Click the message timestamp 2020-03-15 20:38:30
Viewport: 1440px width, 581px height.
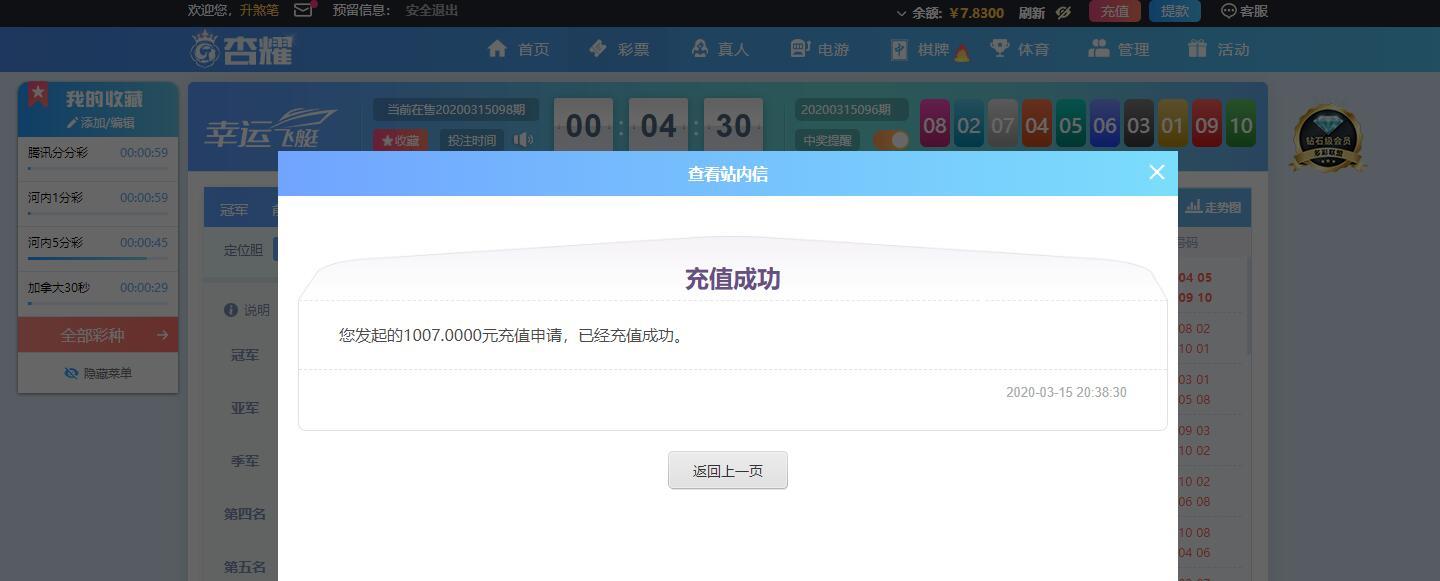point(1066,392)
